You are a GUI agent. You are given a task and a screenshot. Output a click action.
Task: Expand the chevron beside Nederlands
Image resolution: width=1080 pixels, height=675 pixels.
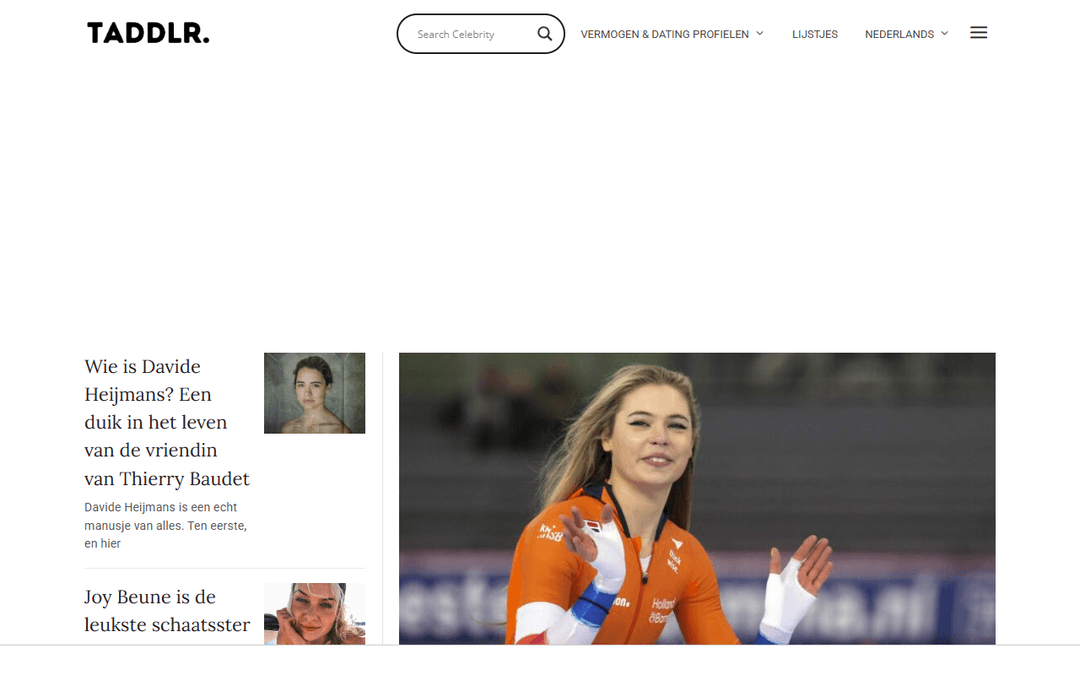(944, 33)
